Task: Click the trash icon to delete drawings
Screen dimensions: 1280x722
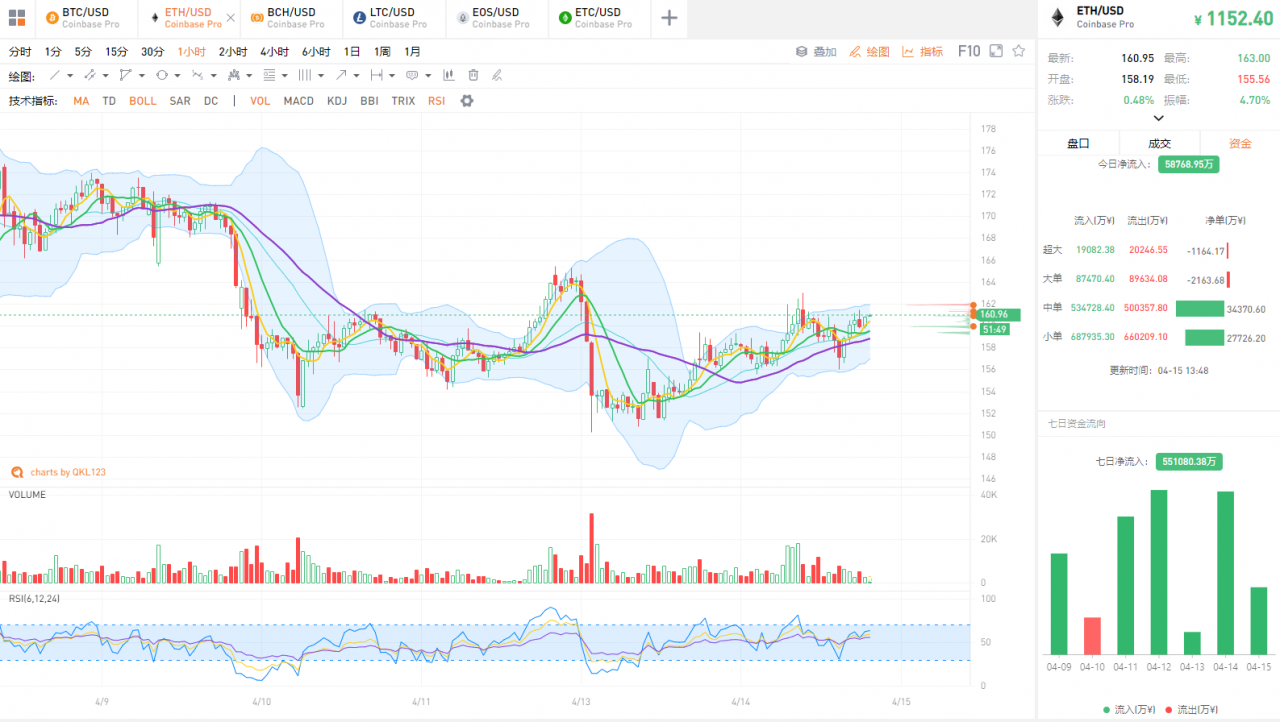Action: pos(473,75)
